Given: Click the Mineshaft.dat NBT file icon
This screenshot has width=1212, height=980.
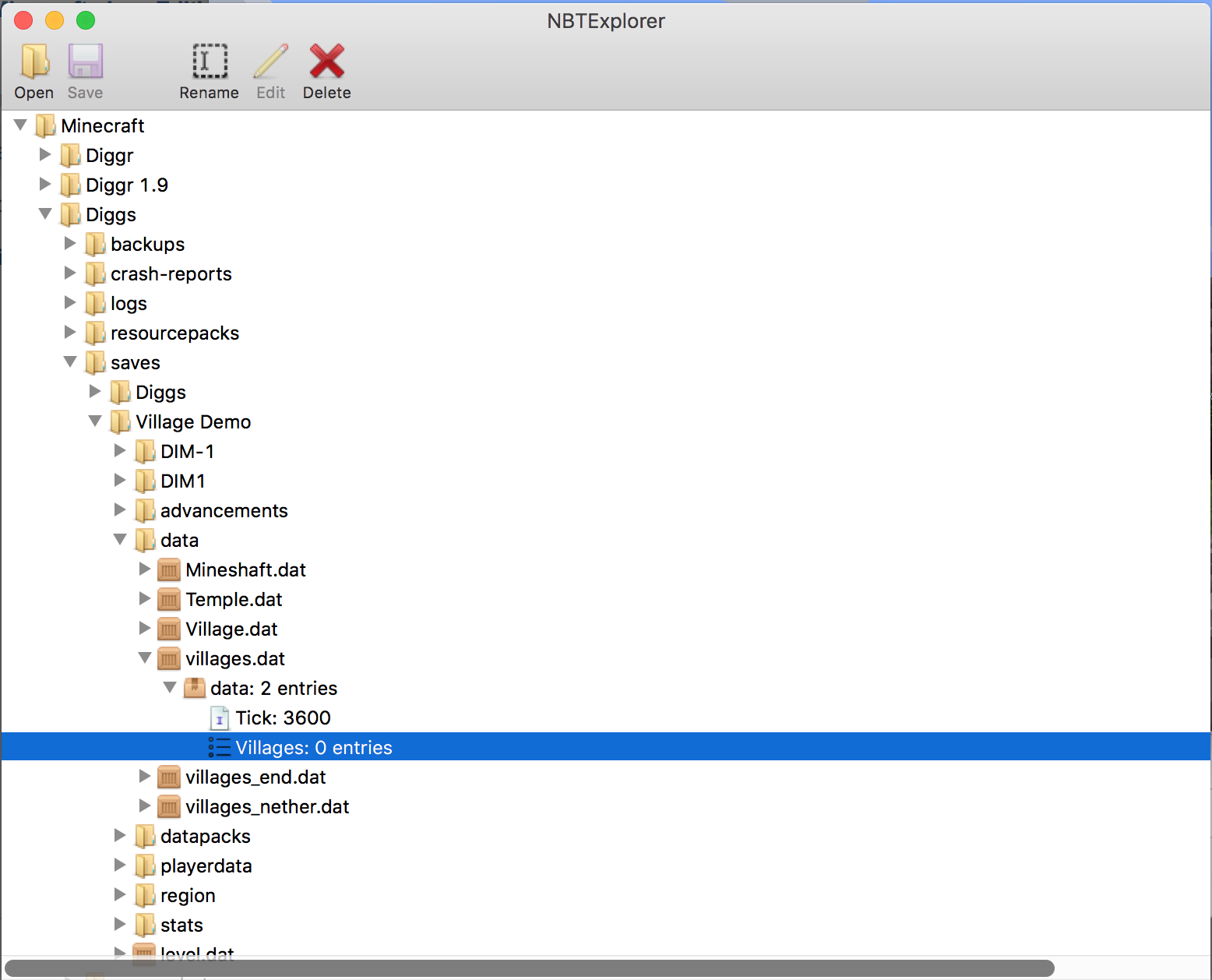Looking at the screenshot, I should tap(169, 570).
